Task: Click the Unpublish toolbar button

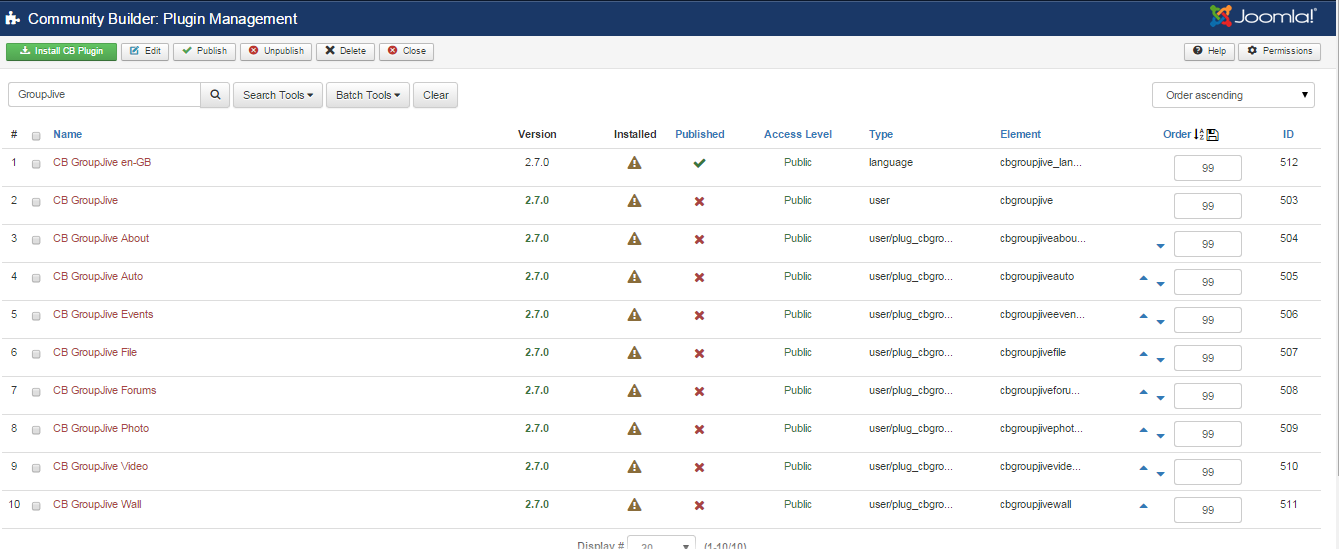Action: (276, 51)
